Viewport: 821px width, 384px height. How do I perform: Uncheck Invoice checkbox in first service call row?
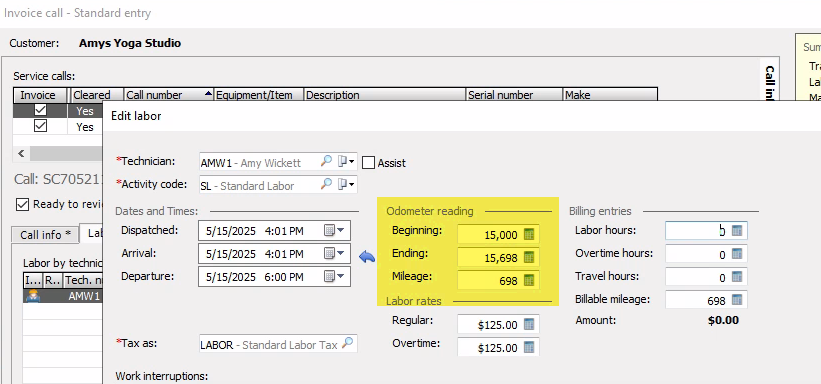[40, 111]
